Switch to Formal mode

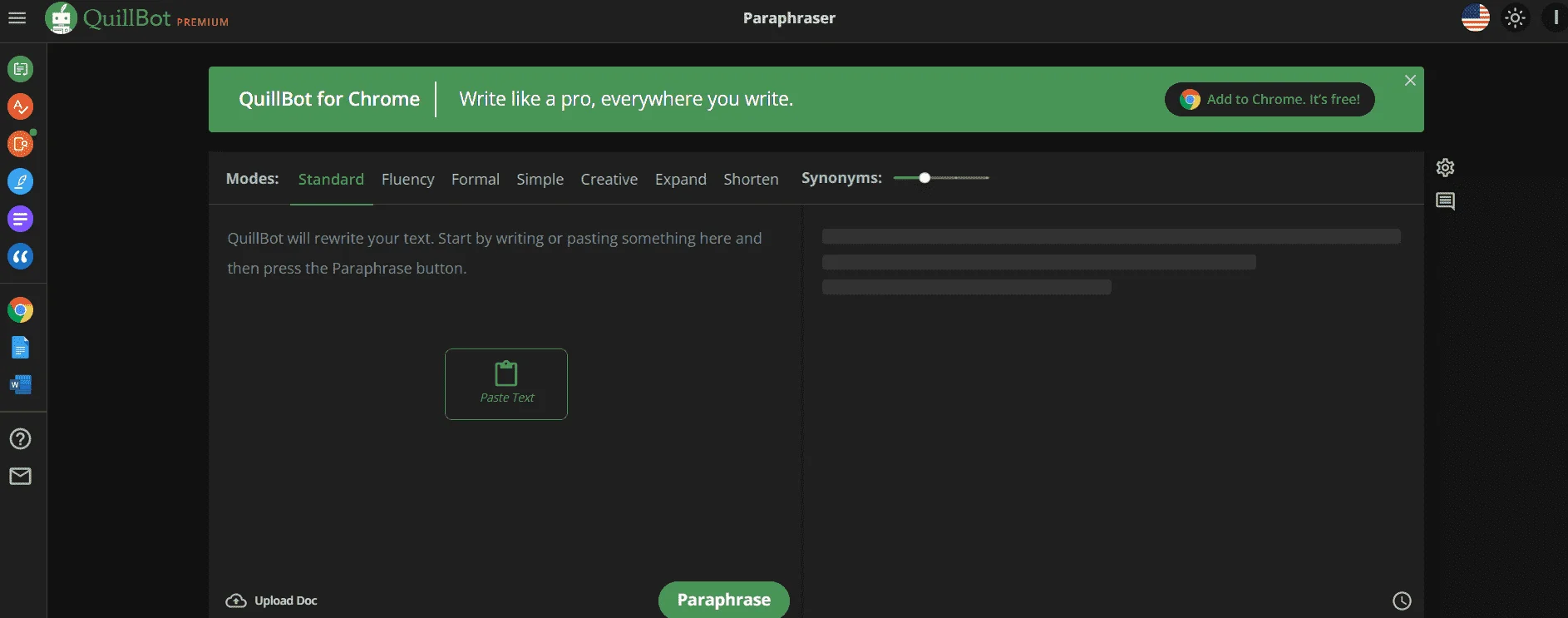pos(476,179)
